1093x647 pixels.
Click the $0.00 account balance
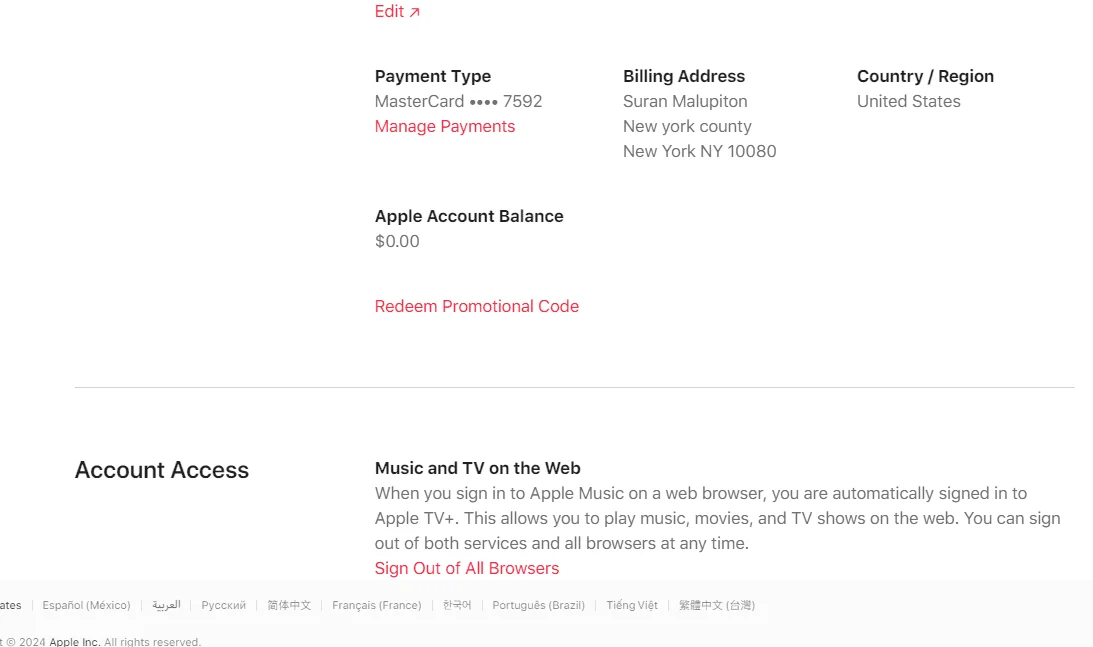[x=397, y=241]
